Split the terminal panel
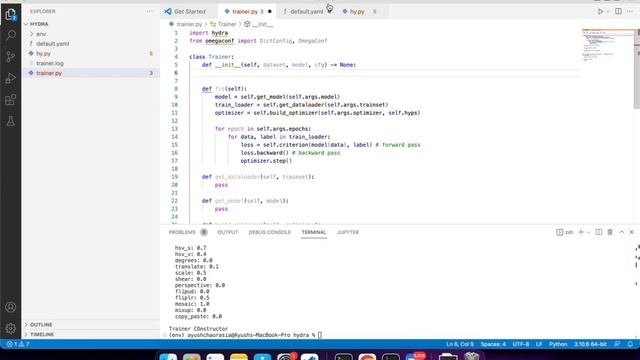 (598, 232)
